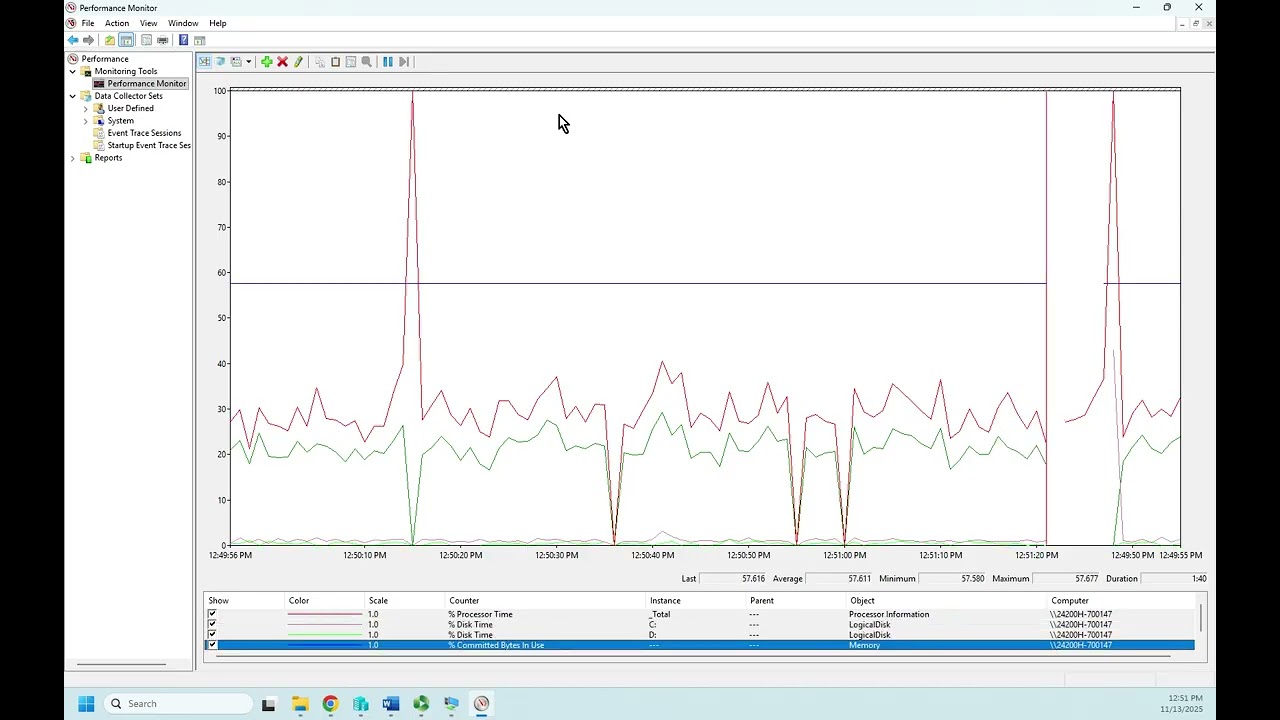Uncheck Show box for % Disk Time C:

point(212,624)
